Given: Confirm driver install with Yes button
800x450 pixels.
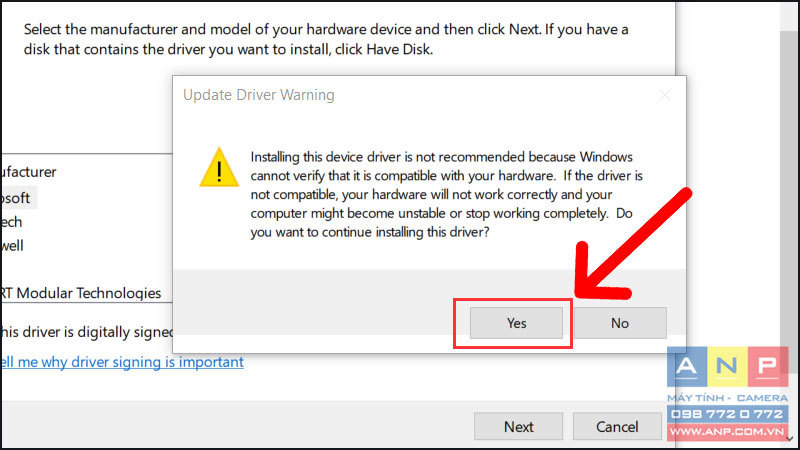Looking at the screenshot, I should 516,323.
